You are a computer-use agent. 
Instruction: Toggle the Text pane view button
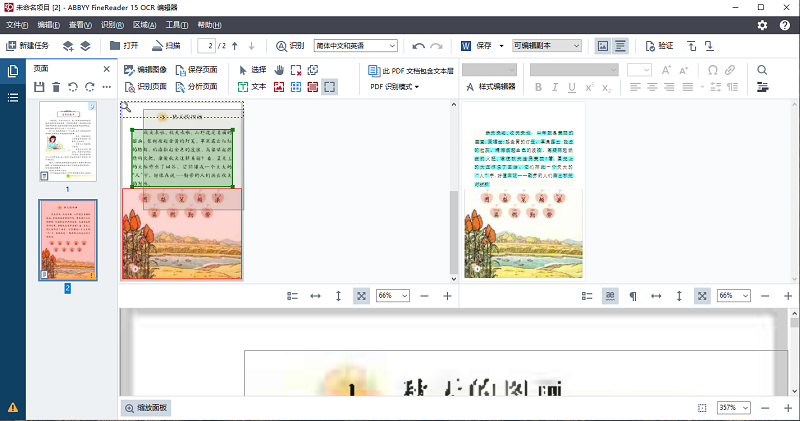click(620, 46)
